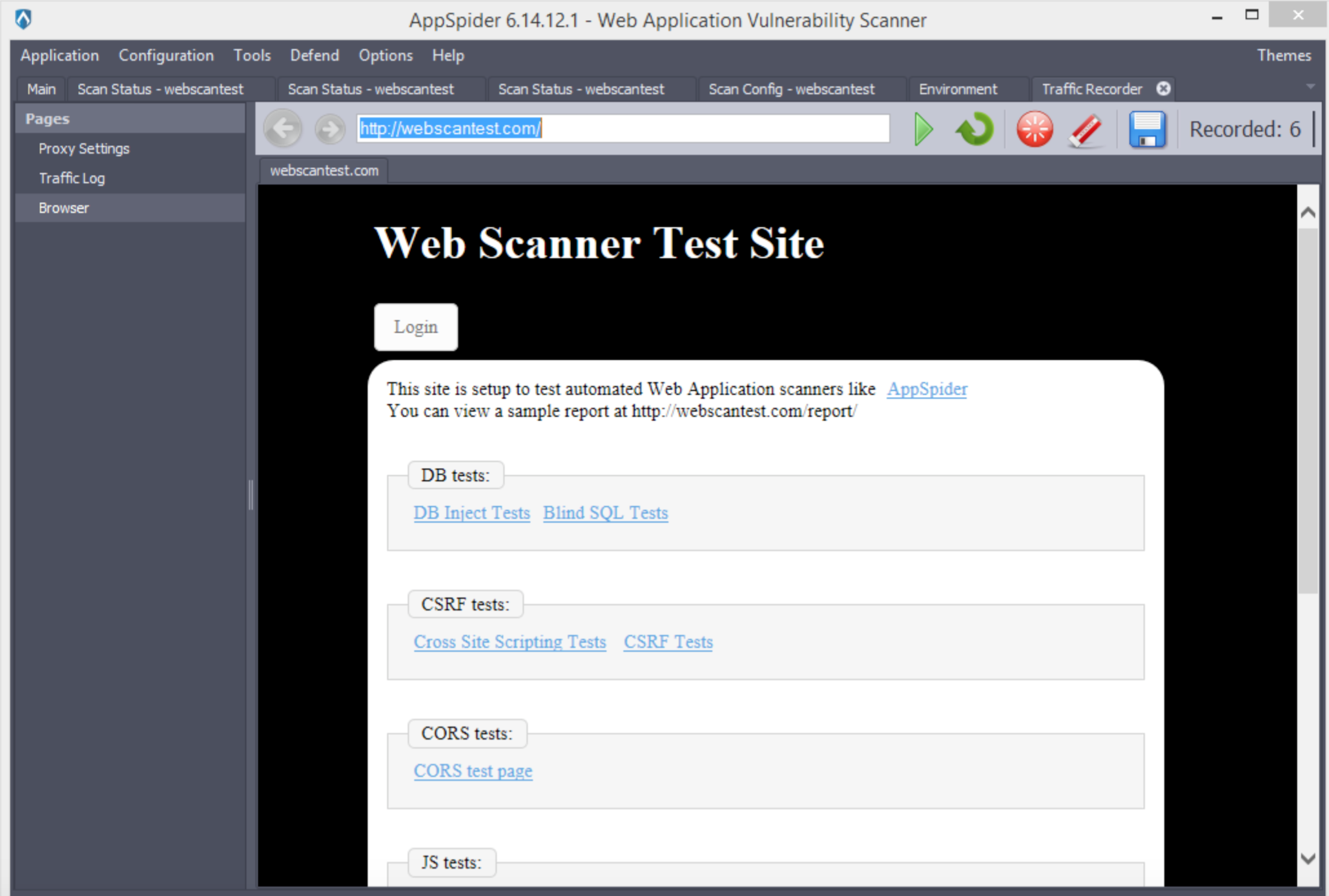Image resolution: width=1329 pixels, height=896 pixels.
Task: Click the scrollbar up arrow
Action: pos(1308,212)
